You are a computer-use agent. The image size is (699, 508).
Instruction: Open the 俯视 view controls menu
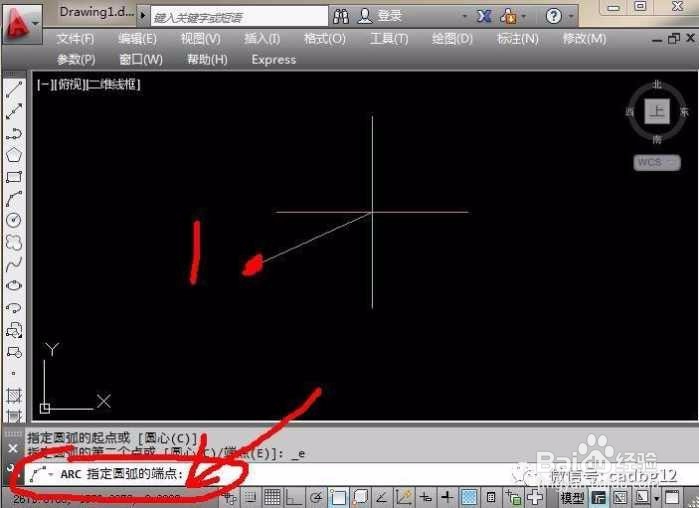point(70,84)
